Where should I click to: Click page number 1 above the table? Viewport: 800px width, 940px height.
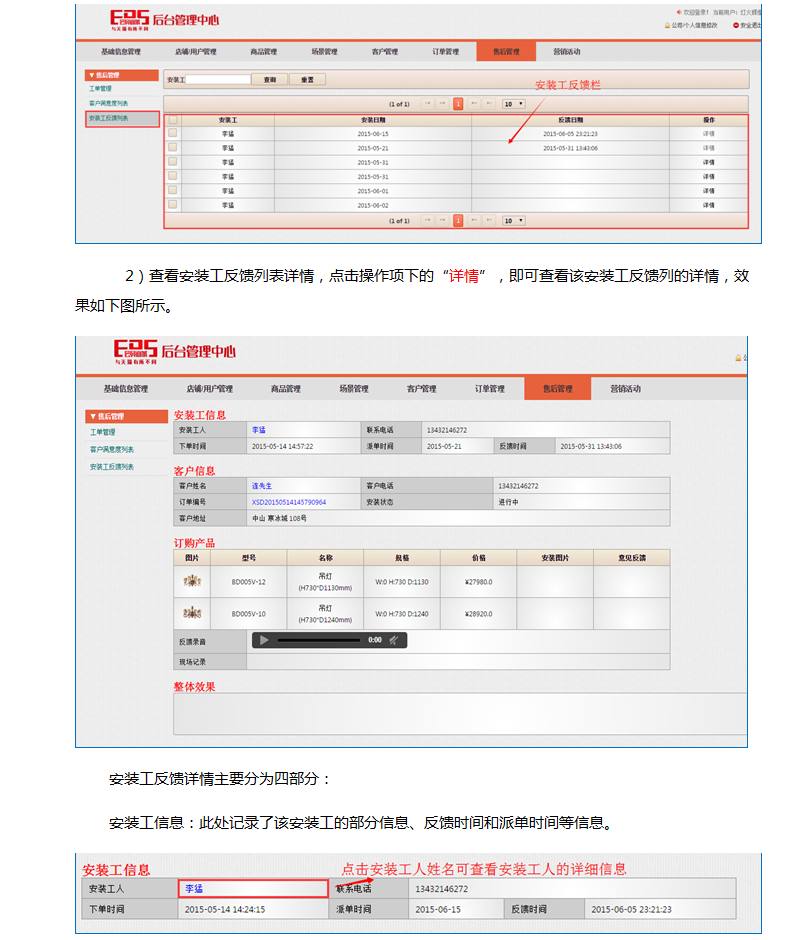pyautogui.click(x=458, y=104)
